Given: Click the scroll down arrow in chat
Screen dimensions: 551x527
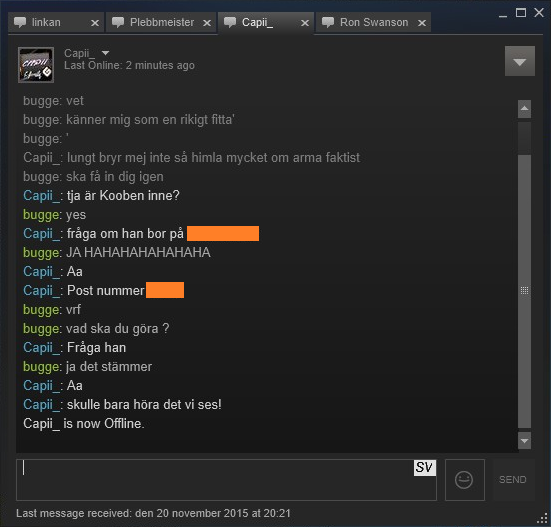Looking at the screenshot, I should 524,441.
